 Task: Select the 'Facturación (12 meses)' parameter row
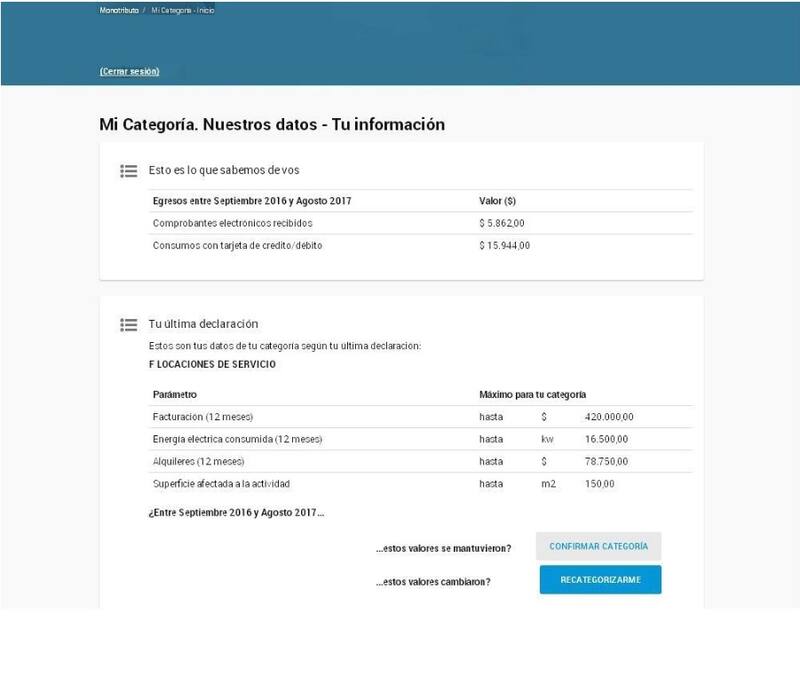(x=203, y=417)
